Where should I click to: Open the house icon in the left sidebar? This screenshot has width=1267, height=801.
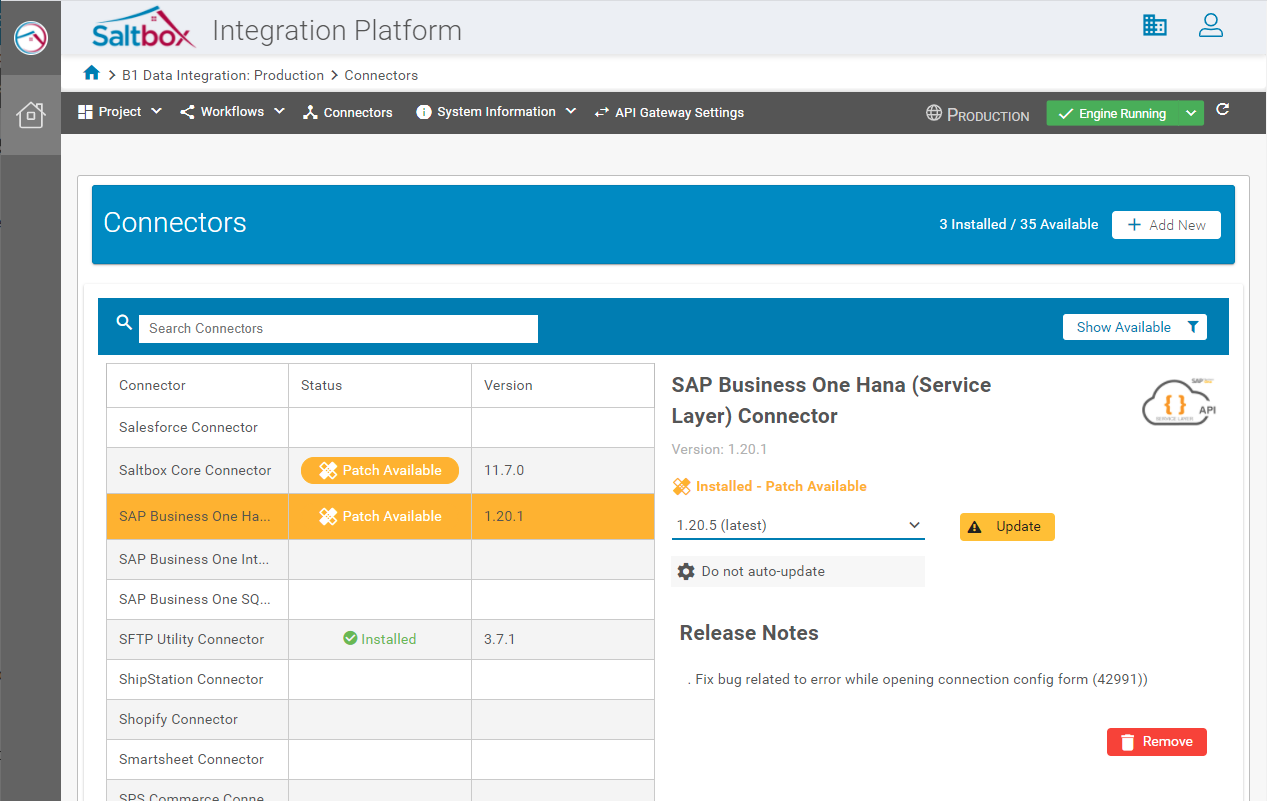coord(31,114)
